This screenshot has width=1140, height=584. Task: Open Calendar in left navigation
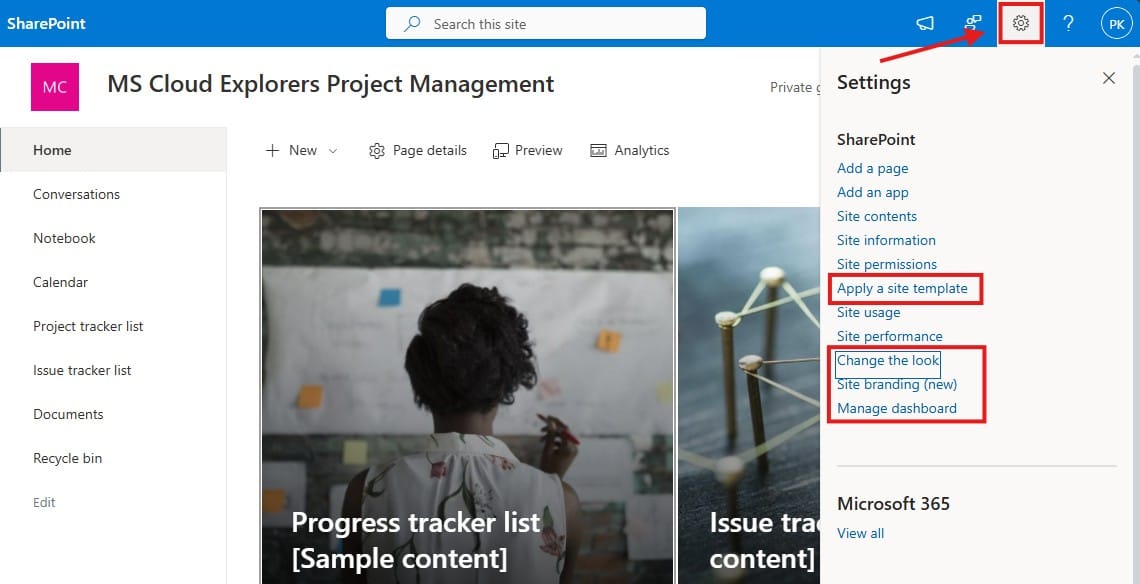(60, 282)
